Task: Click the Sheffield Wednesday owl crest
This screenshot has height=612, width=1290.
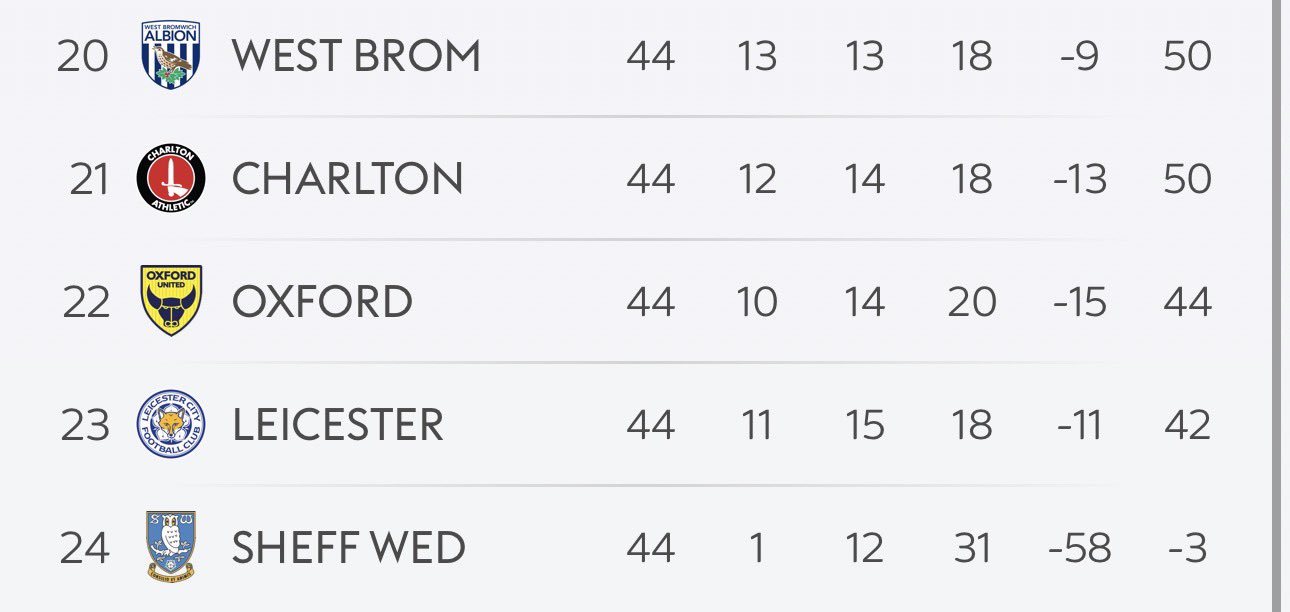Action: click(170, 546)
